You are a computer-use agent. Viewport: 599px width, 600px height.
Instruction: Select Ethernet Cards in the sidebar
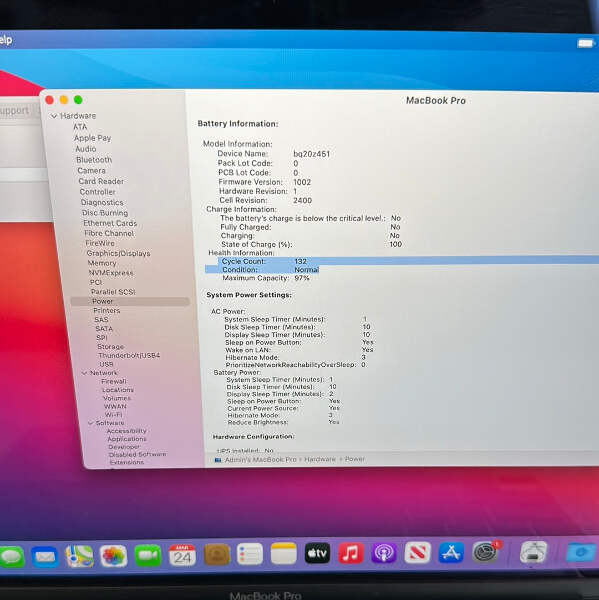(110, 223)
